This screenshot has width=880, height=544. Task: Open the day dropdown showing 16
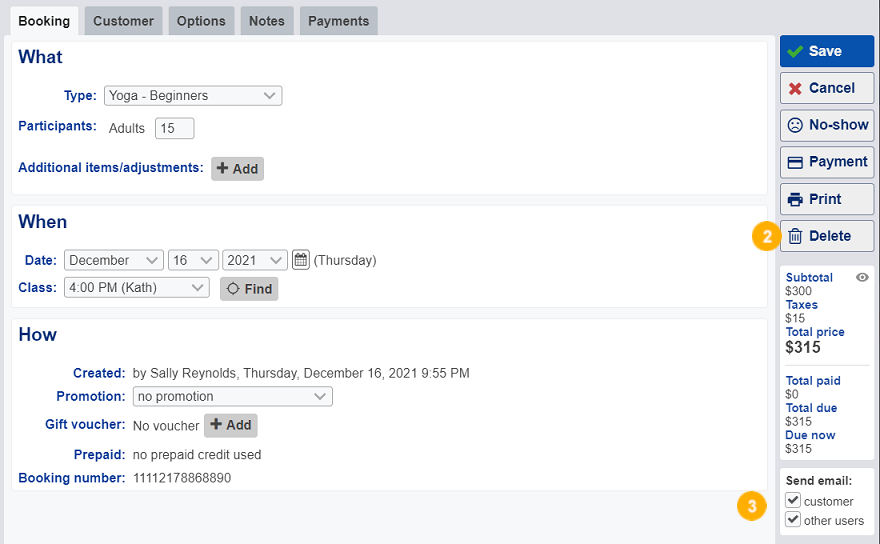coord(193,260)
